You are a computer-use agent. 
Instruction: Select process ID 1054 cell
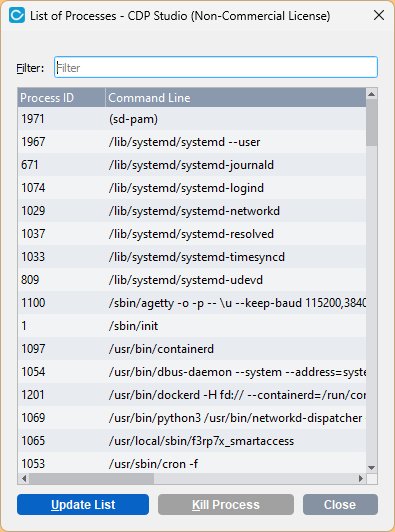62,372
